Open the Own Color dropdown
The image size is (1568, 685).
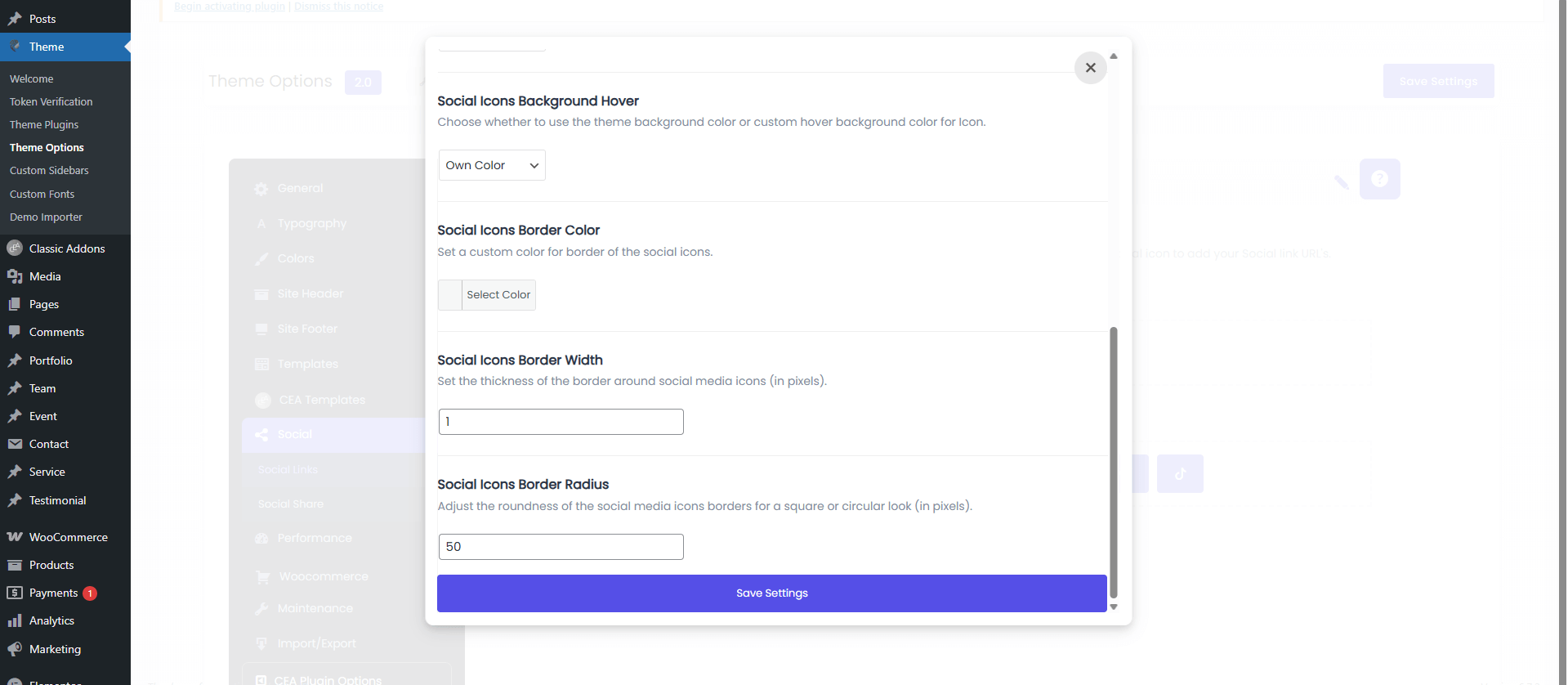(x=492, y=165)
